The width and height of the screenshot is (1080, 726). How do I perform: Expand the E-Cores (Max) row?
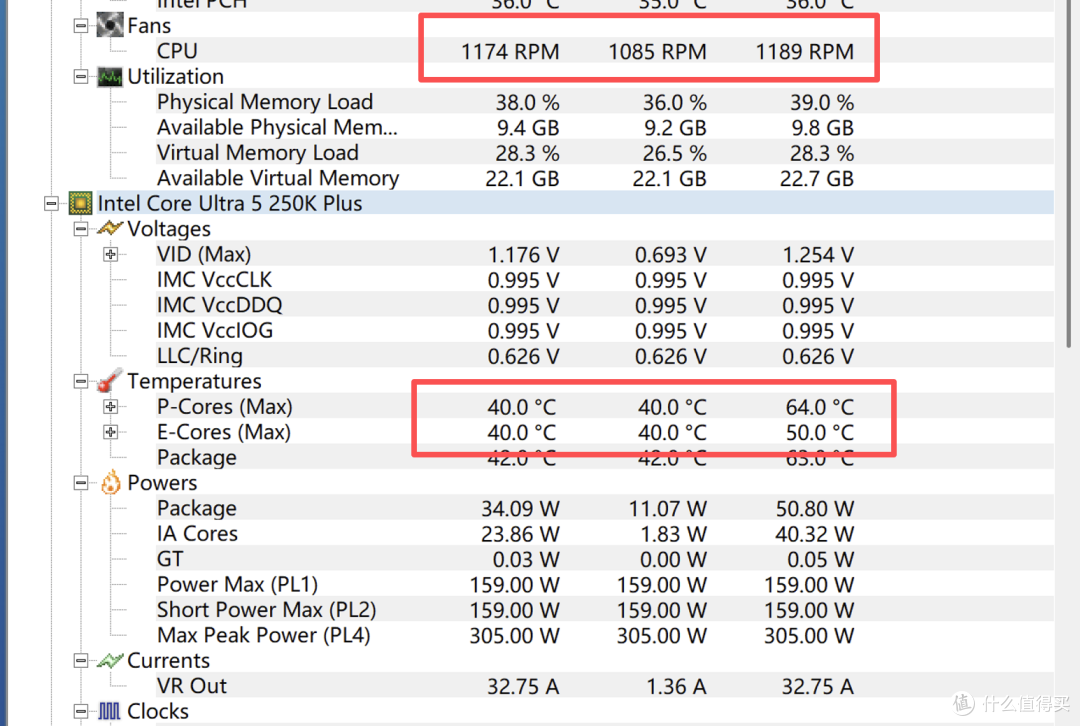click(x=110, y=432)
